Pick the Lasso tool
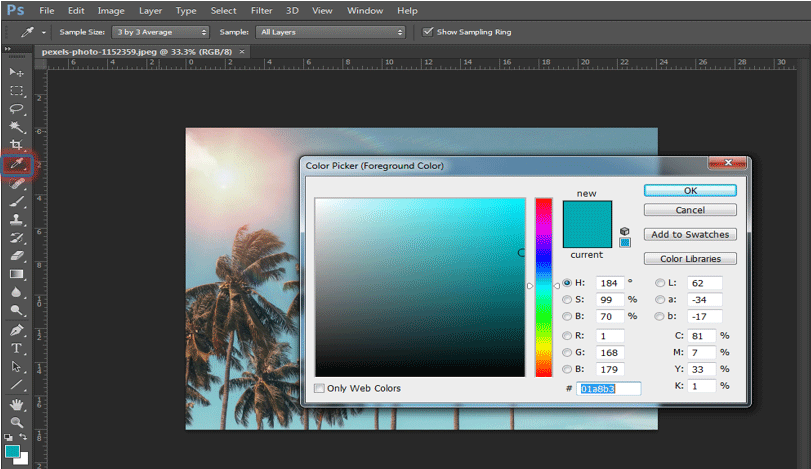Image resolution: width=811 pixels, height=469 pixels. pyautogui.click(x=17, y=108)
